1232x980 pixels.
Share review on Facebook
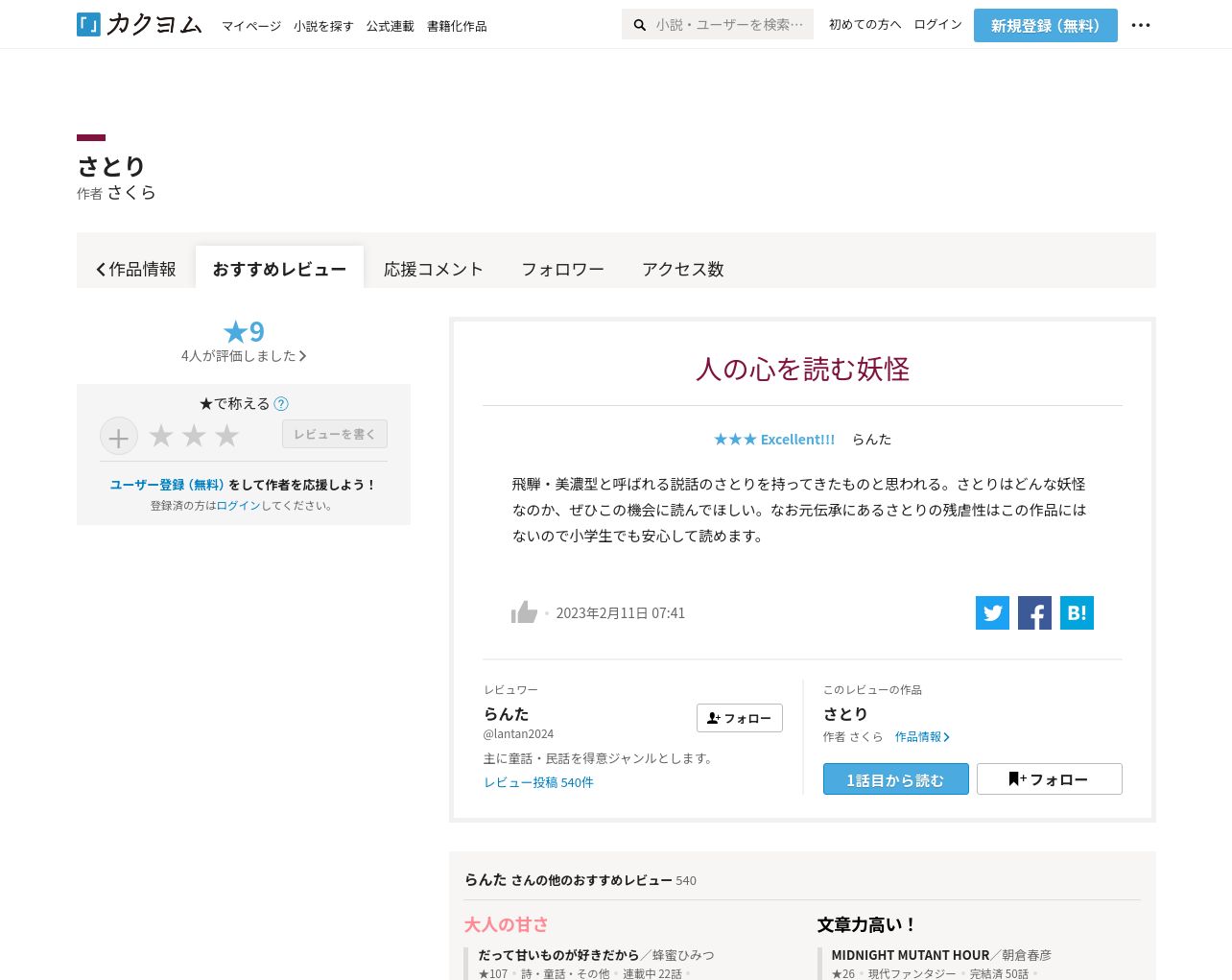(1034, 613)
